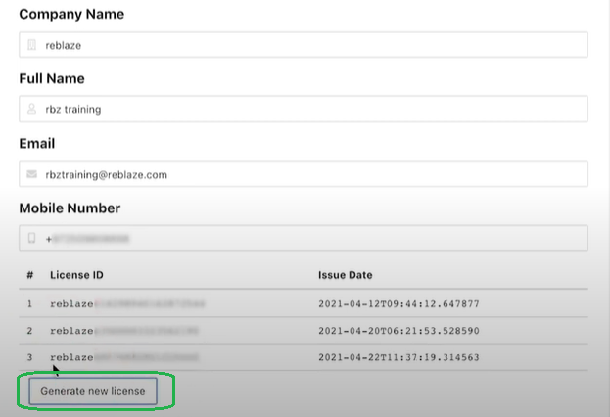Click issue date 2021-04-20T06:21:53.528590
The width and height of the screenshot is (610, 417).
[399, 330]
